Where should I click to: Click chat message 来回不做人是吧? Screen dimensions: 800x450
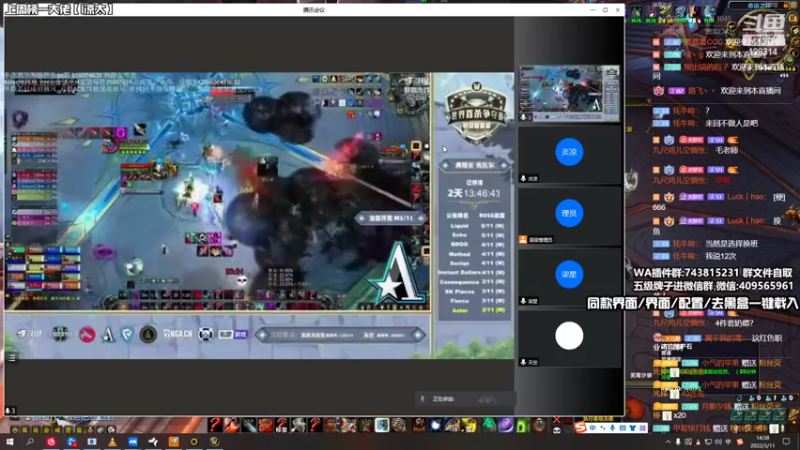pyautogui.click(x=732, y=123)
